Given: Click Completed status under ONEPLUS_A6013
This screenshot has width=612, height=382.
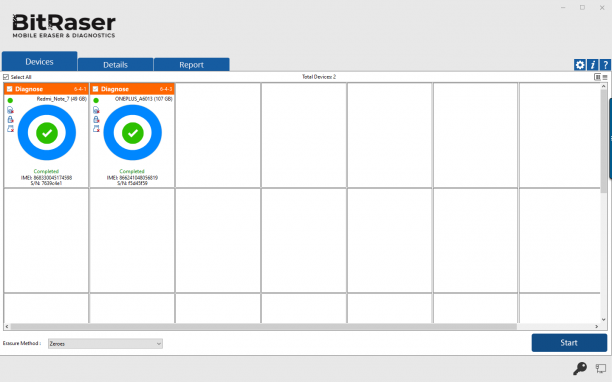Looking at the screenshot, I should click(x=132, y=171).
